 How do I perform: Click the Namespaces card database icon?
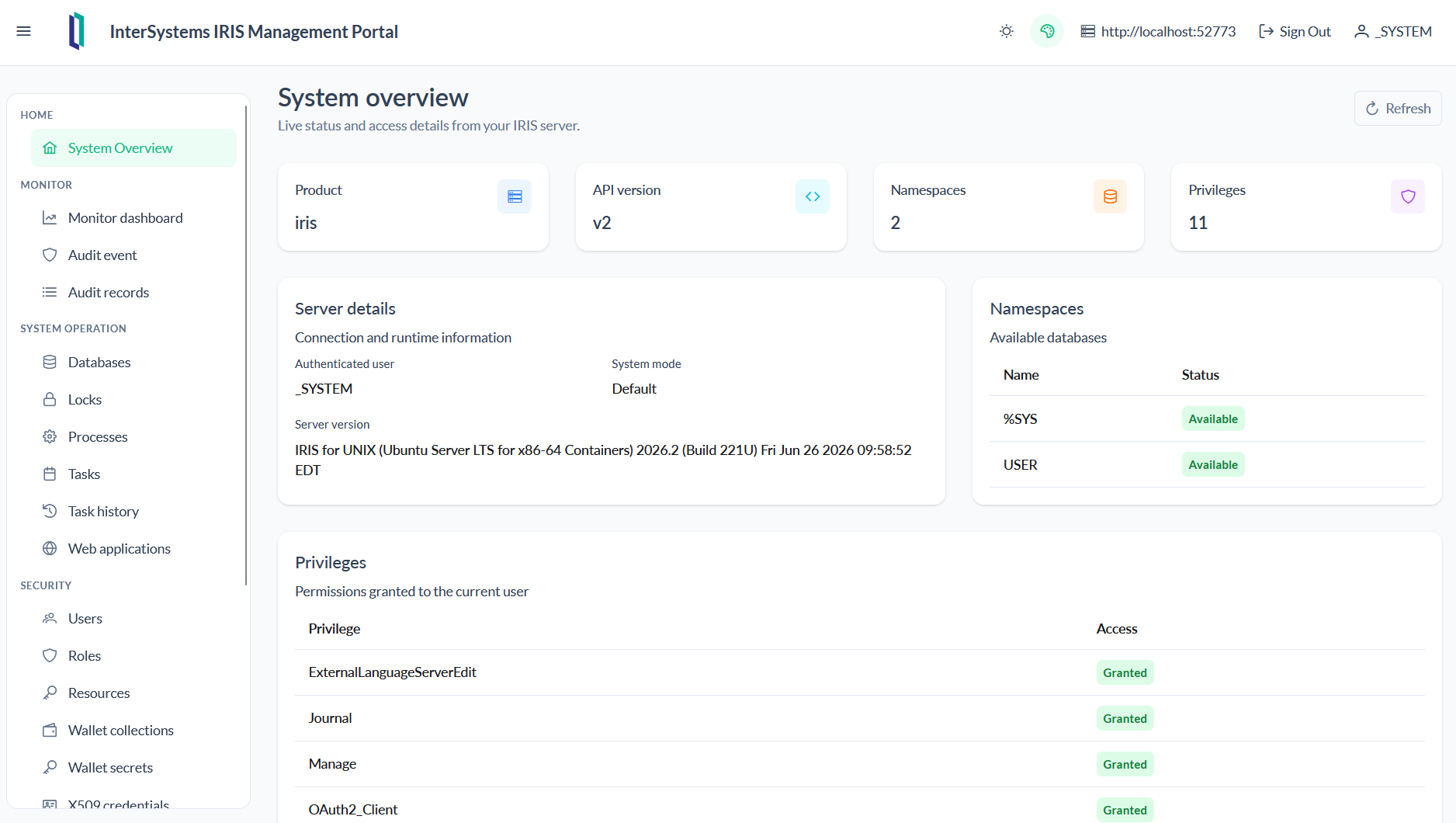[x=1111, y=196]
